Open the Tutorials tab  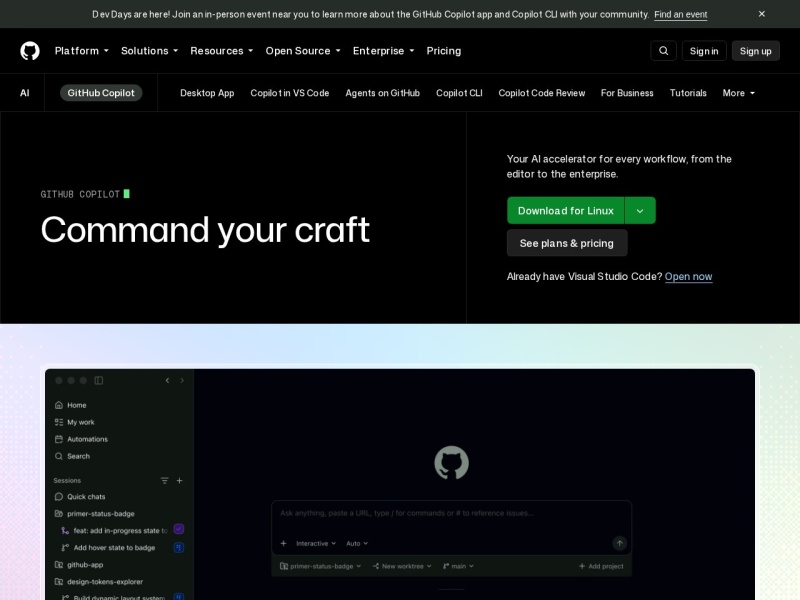click(688, 93)
